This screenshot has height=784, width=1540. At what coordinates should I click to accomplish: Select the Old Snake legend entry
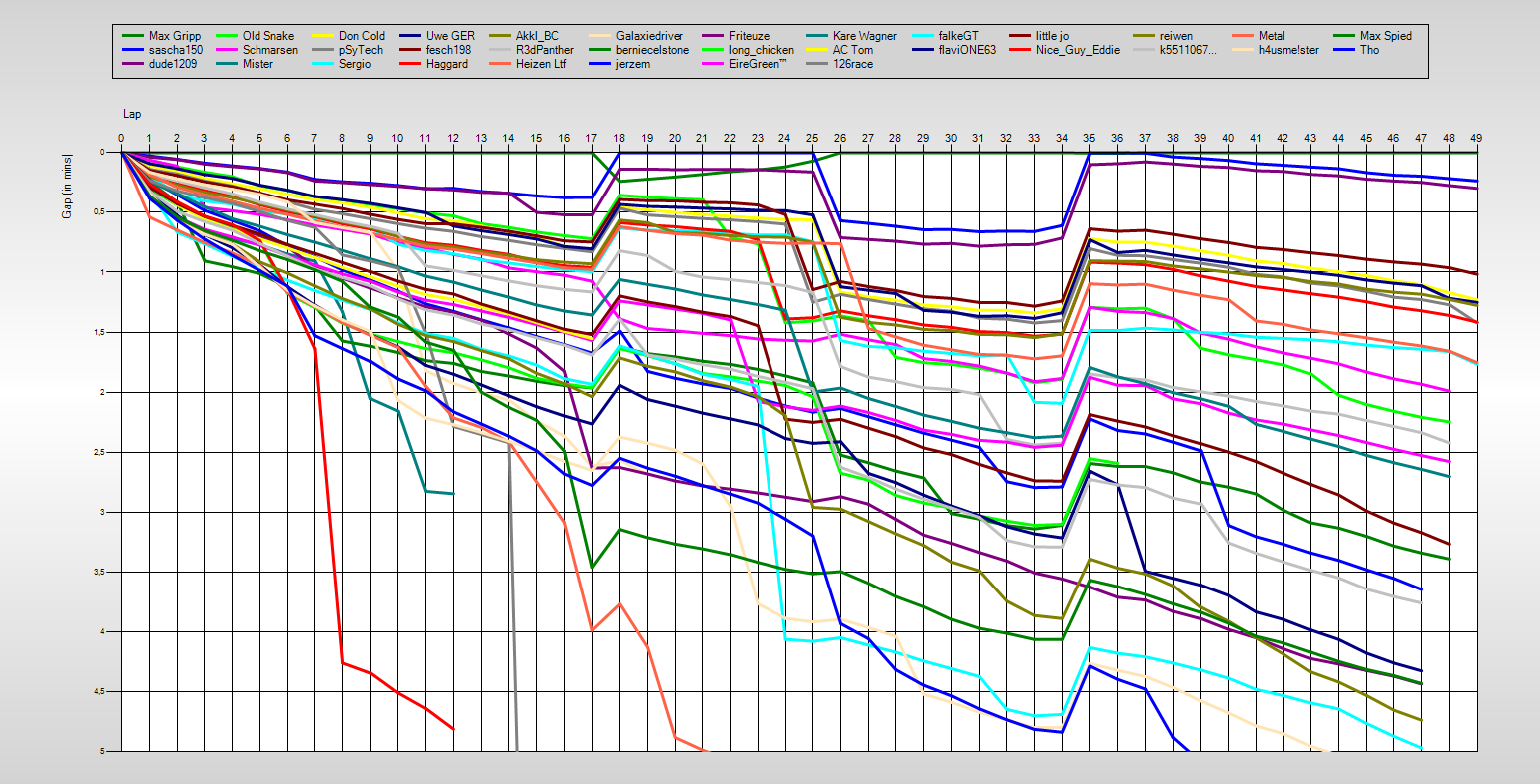pyautogui.click(x=269, y=36)
